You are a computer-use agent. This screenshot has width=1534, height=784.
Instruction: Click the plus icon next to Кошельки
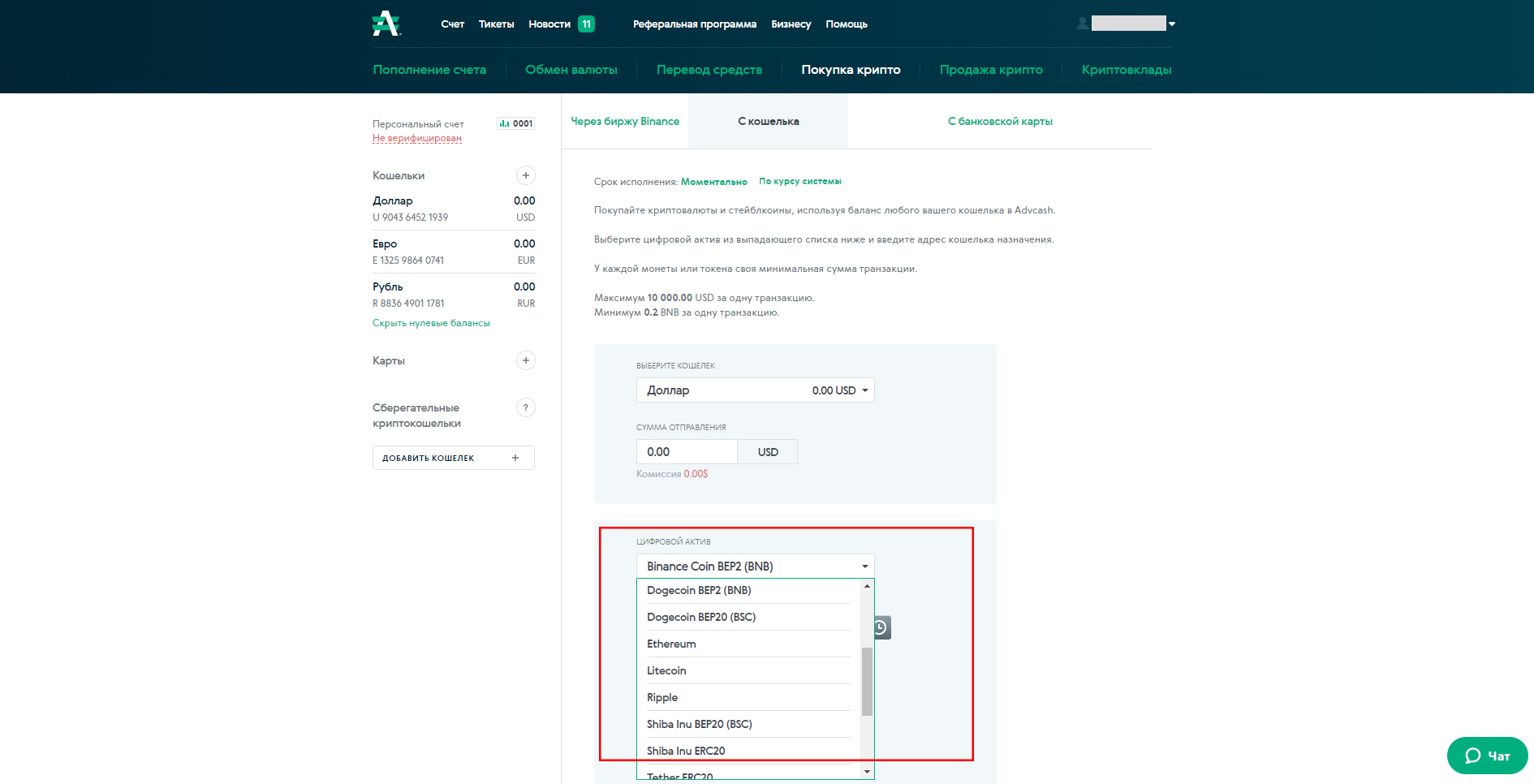pyautogui.click(x=526, y=175)
